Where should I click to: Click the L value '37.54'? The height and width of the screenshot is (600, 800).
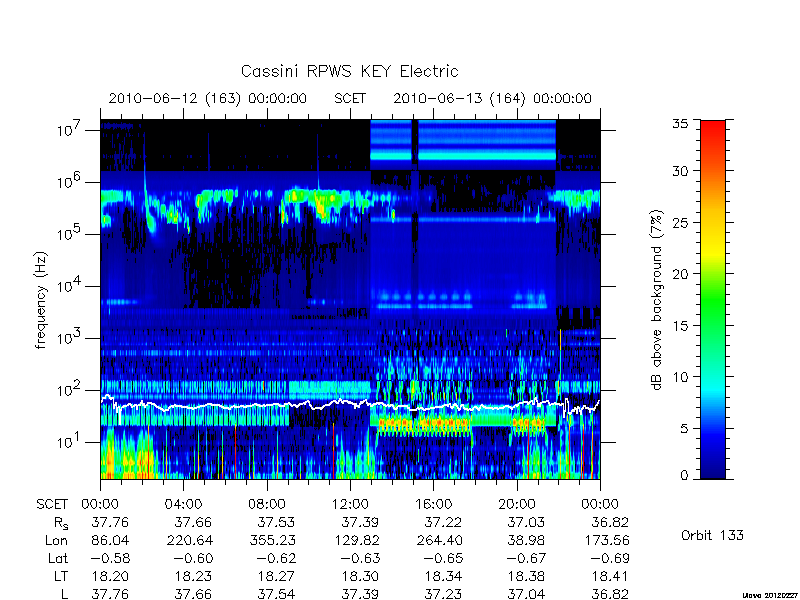pos(277,594)
